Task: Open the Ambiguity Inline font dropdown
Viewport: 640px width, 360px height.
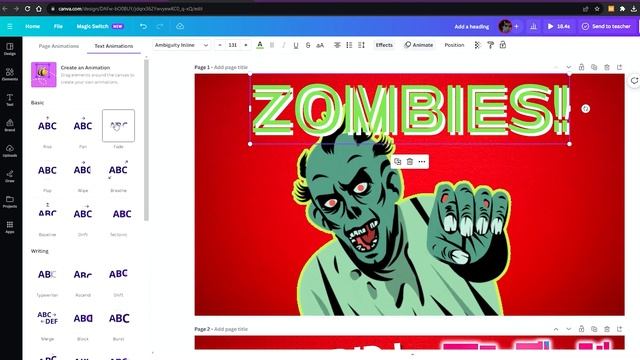Action: click(182, 45)
